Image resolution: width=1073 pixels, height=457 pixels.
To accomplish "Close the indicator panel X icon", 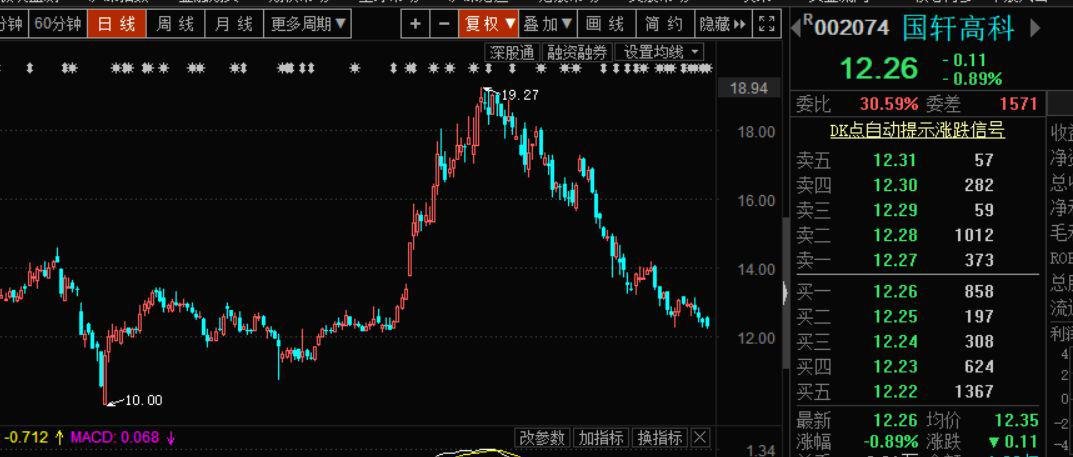I will [x=700, y=438].
